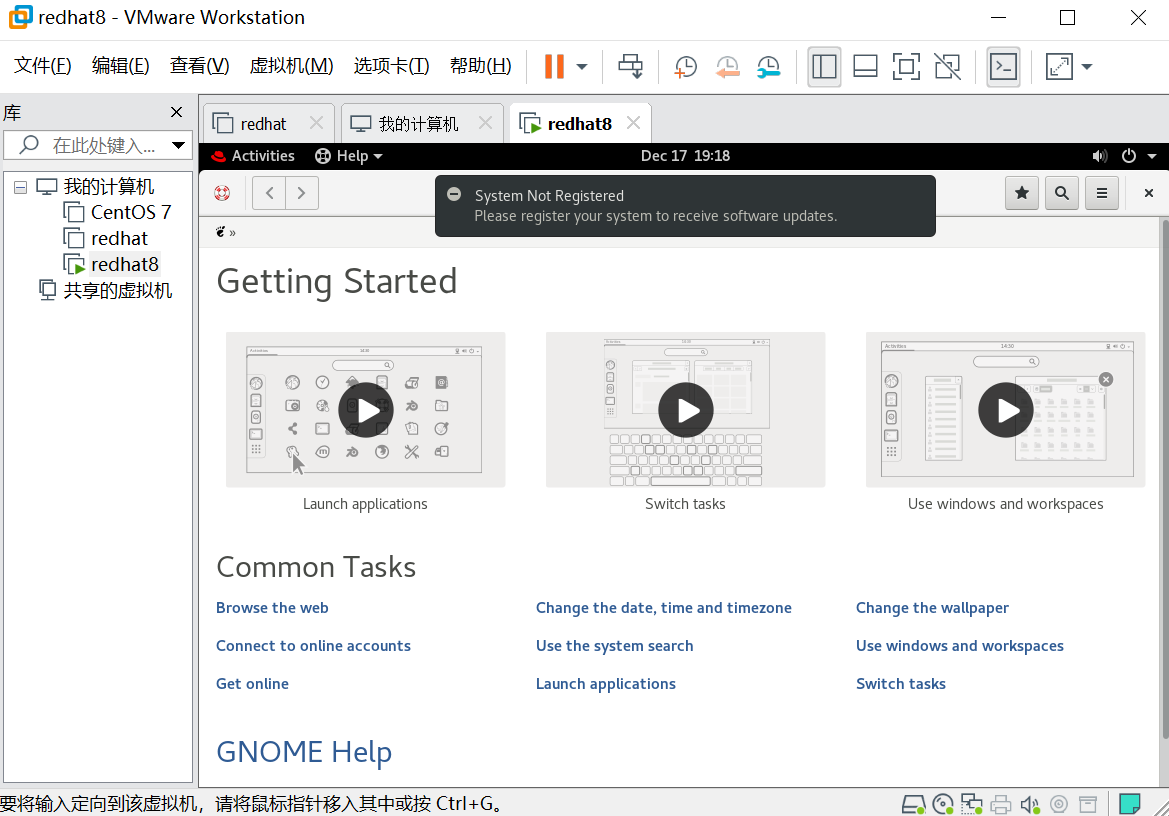Viewport: 1169px width, 816px height.
Task: Open the library search filter dropdown
Action: tap(178, 145)
